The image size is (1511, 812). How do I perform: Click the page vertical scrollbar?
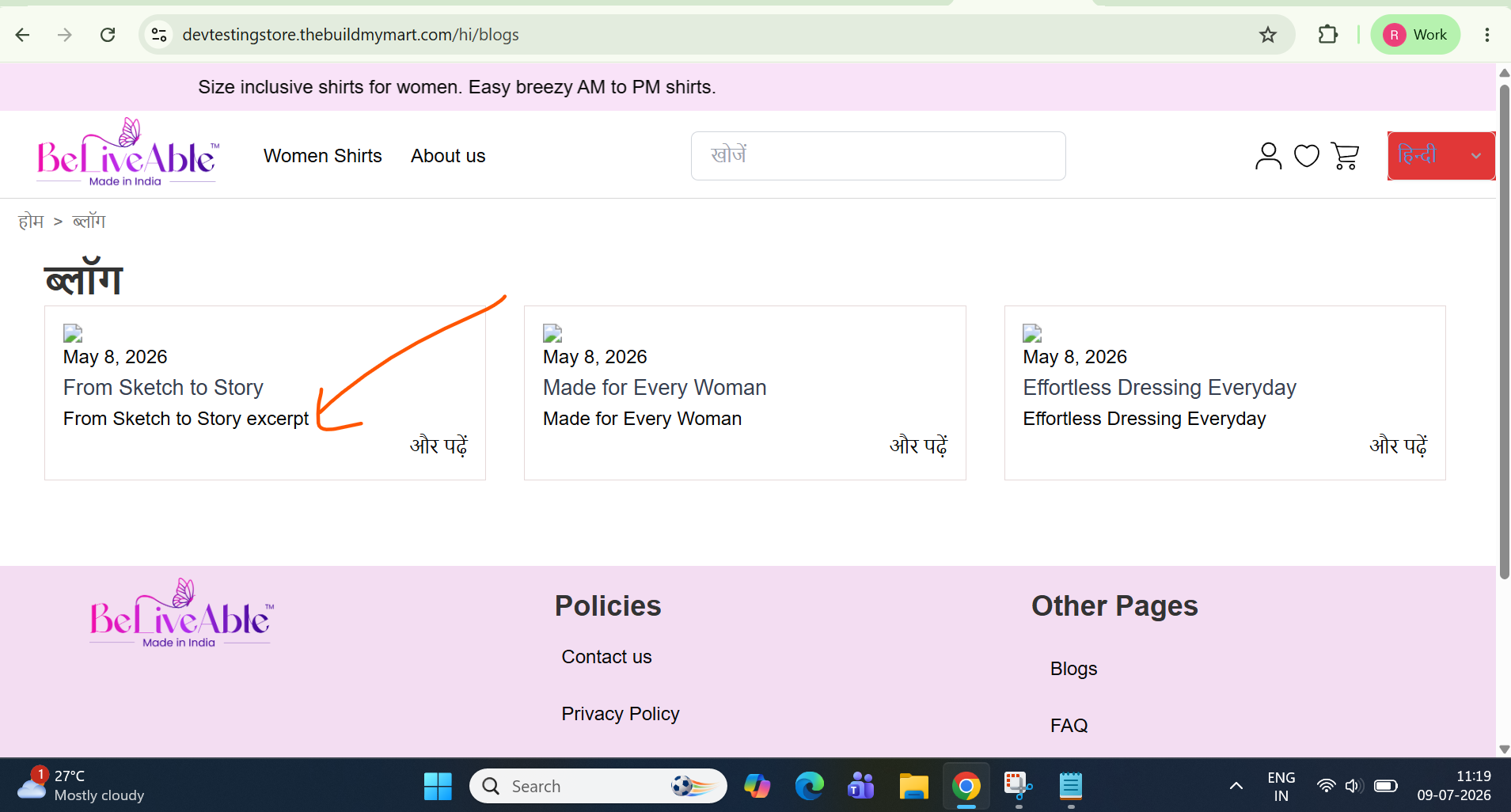1504,332
